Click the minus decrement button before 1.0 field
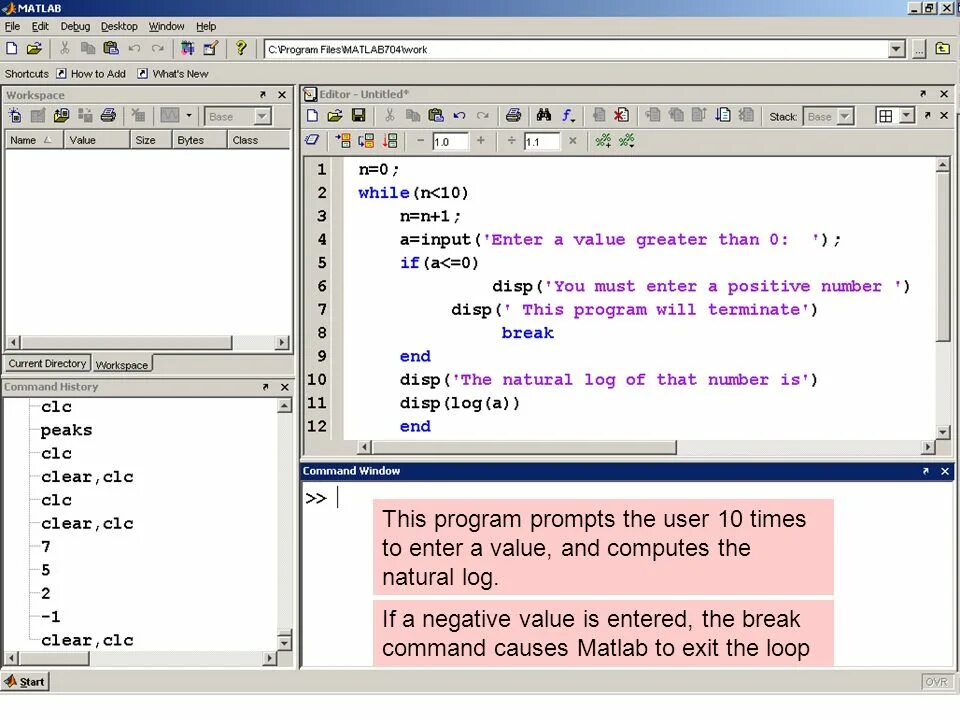The height and width of the screenshot is (720, 960). point(420,141)
